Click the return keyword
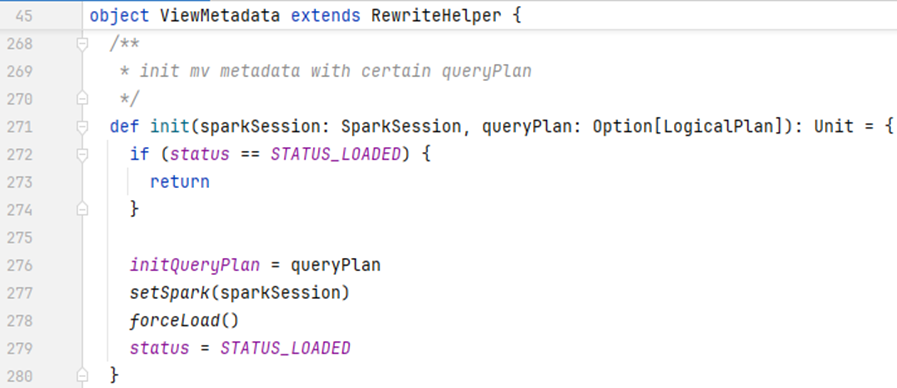897x388 pixels. coord(180,182)
